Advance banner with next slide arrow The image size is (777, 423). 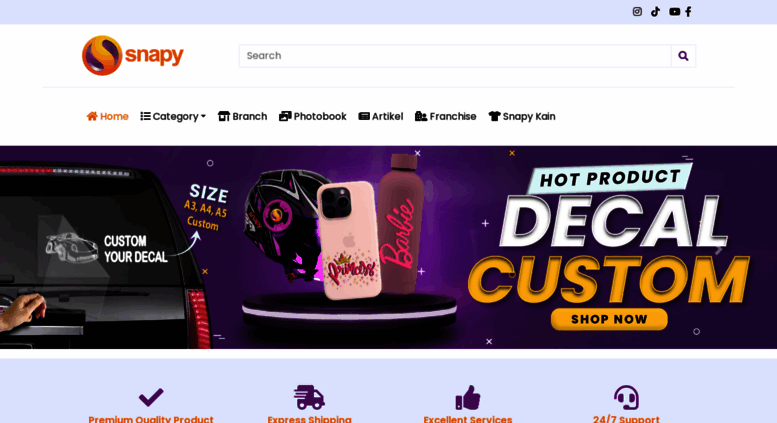719,250
